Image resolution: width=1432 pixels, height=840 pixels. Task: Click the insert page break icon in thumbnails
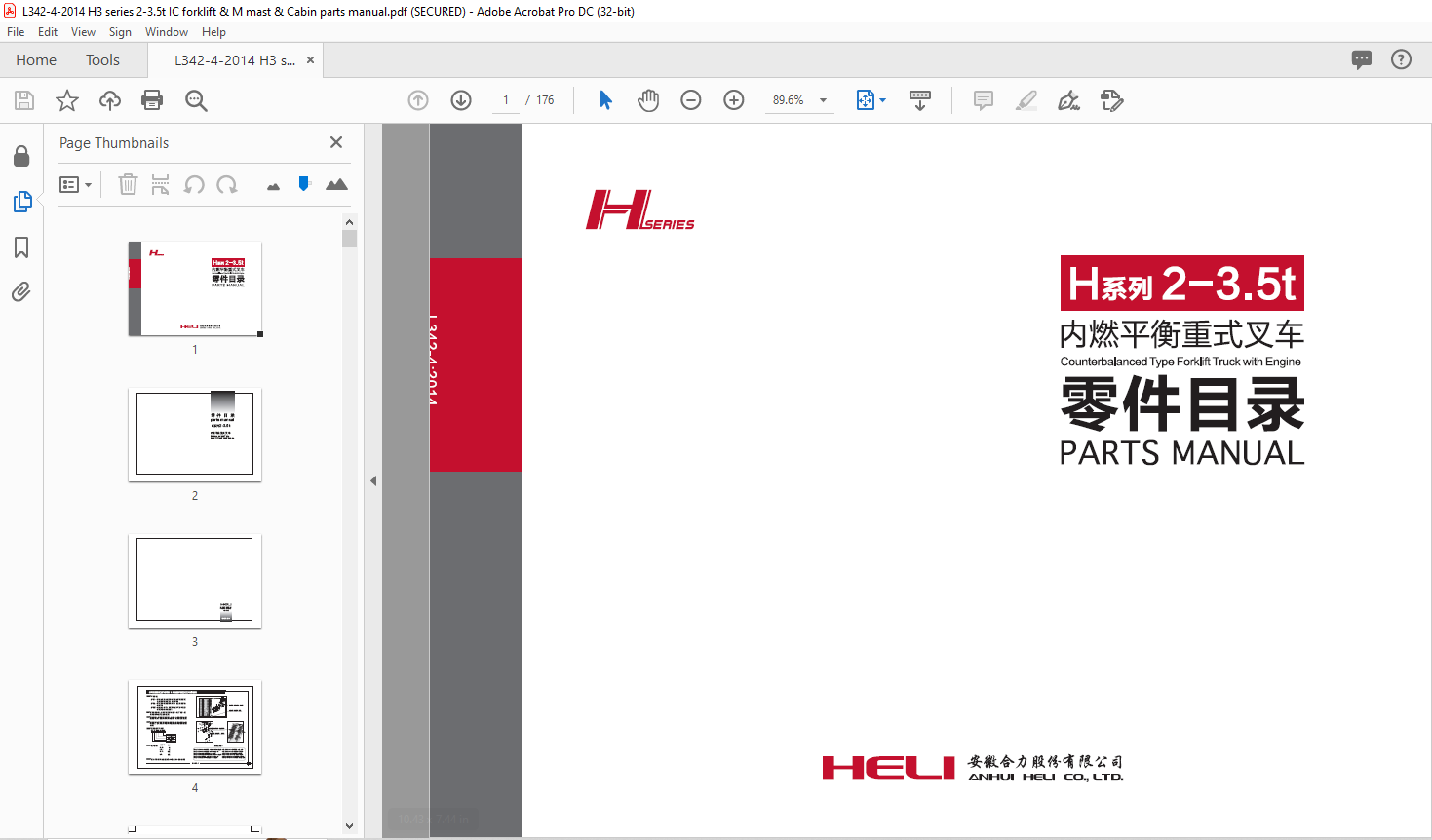tap(161, 184)
